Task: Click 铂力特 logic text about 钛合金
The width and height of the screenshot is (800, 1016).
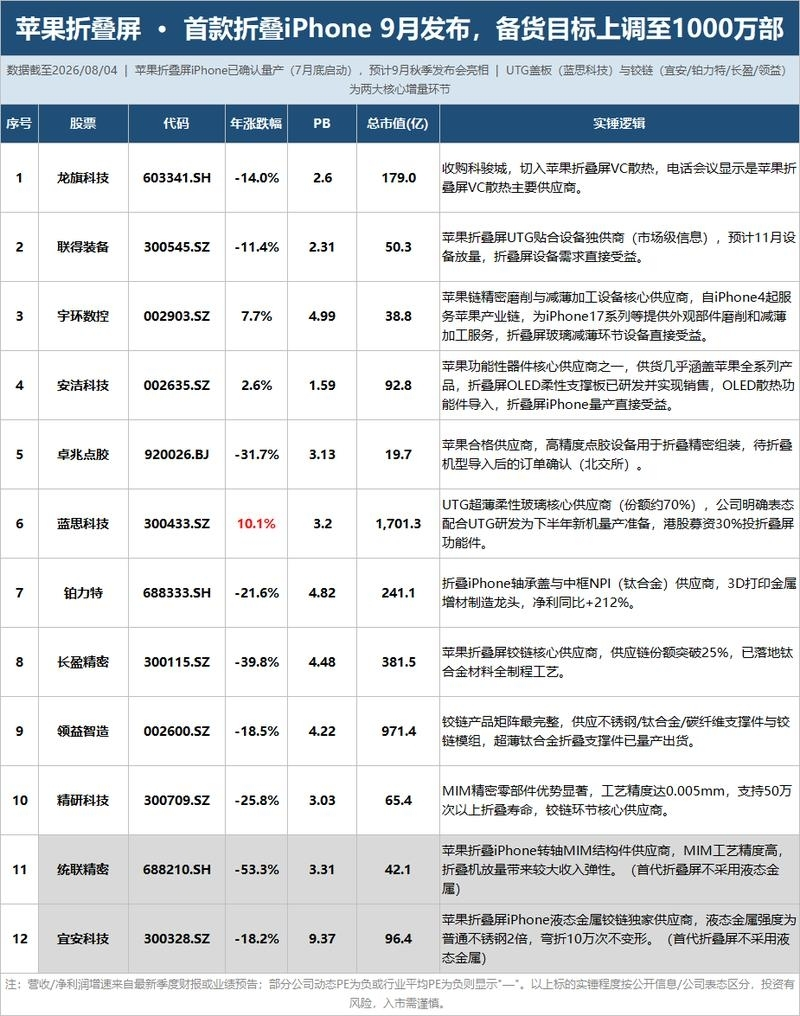Action: click(x=619, y=593)
